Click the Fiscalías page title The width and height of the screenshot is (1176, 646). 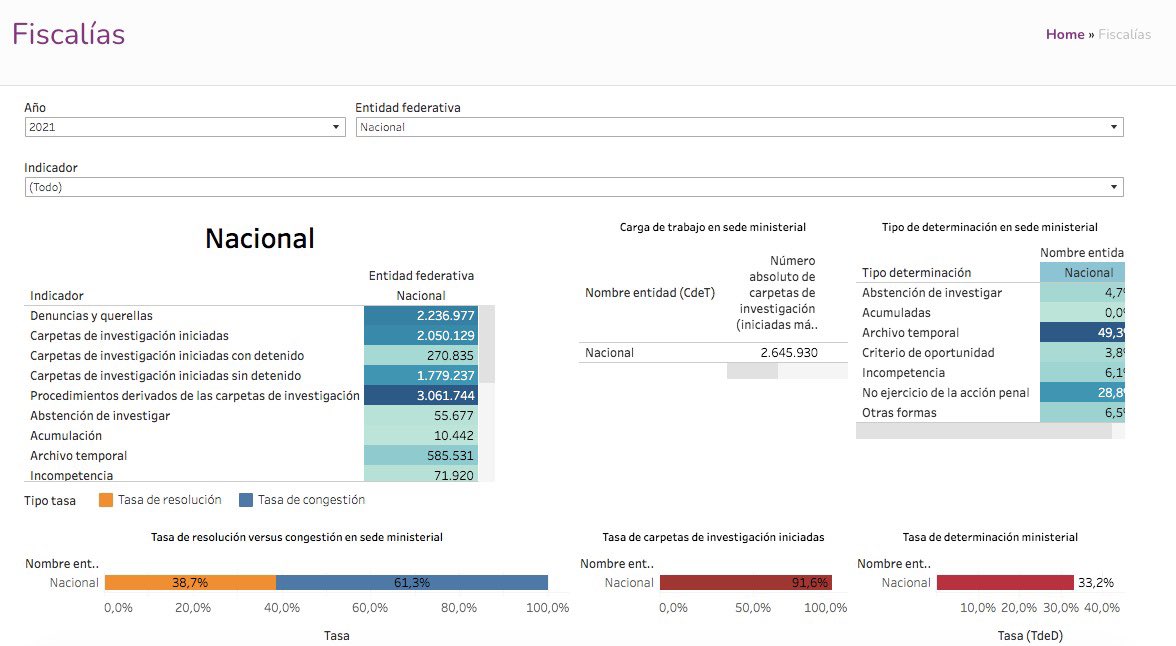tap(69, 34)
